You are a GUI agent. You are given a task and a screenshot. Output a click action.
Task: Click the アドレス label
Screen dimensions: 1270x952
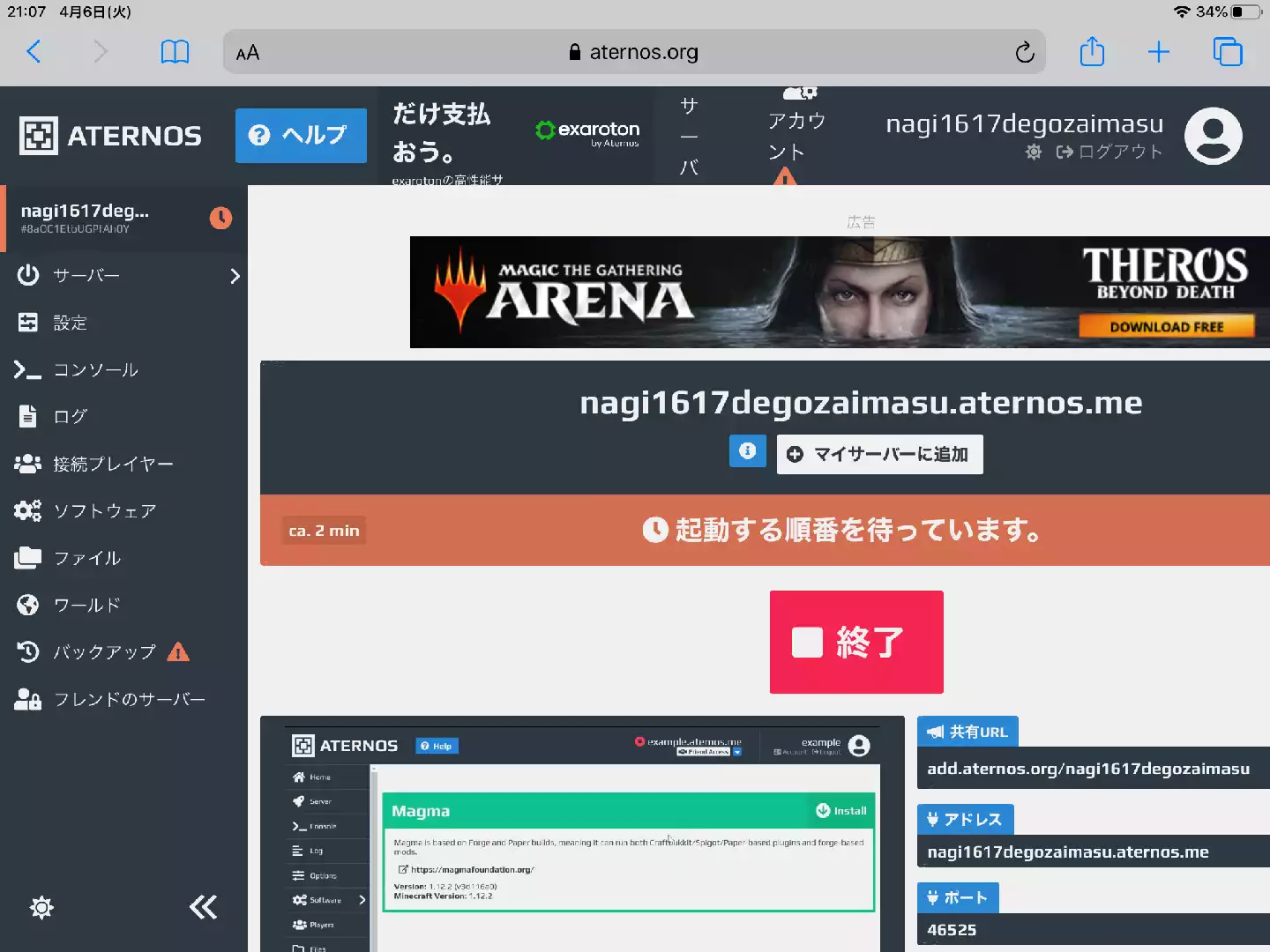click(965, 819)
